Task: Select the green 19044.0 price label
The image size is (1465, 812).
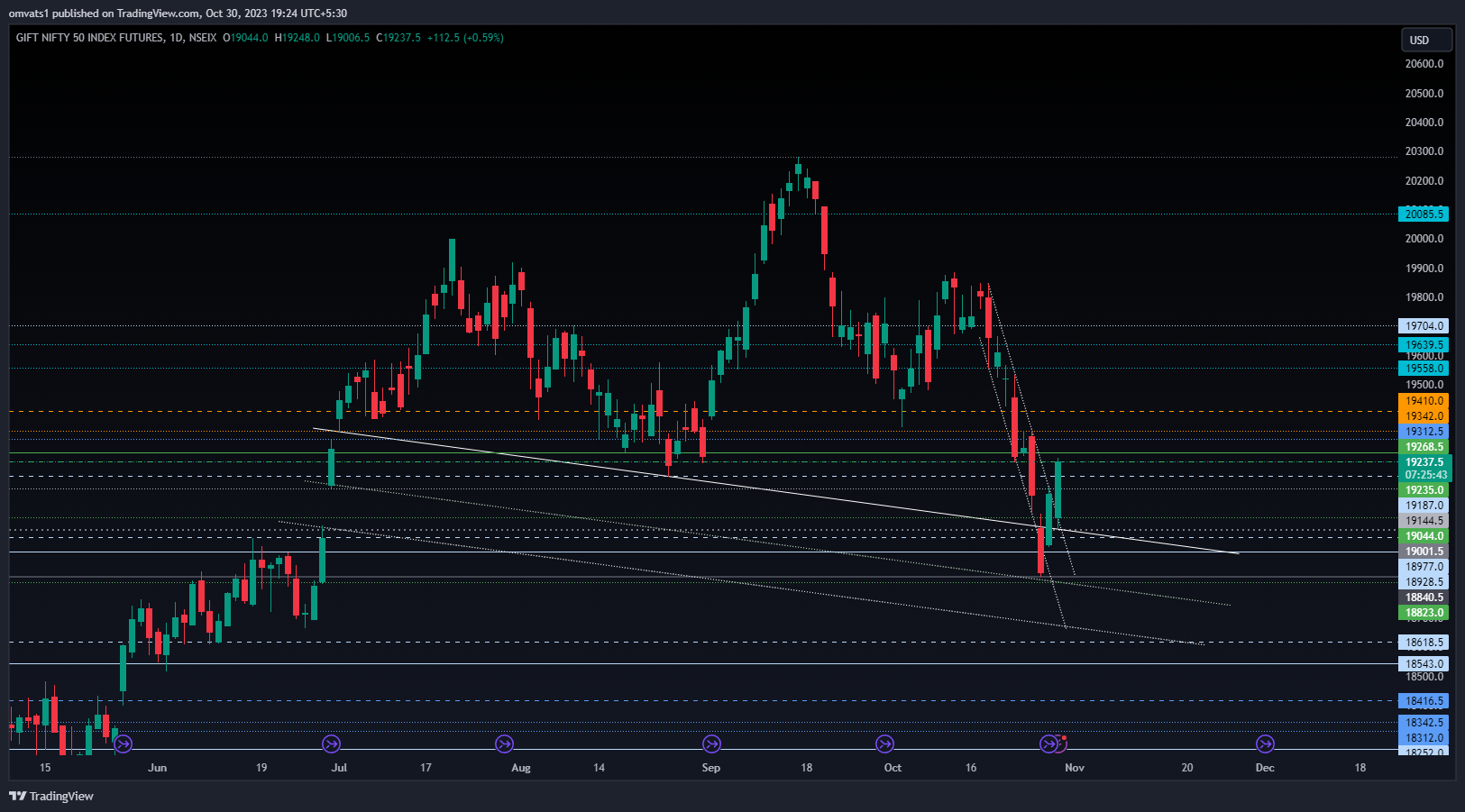Action: (1424, 536)
